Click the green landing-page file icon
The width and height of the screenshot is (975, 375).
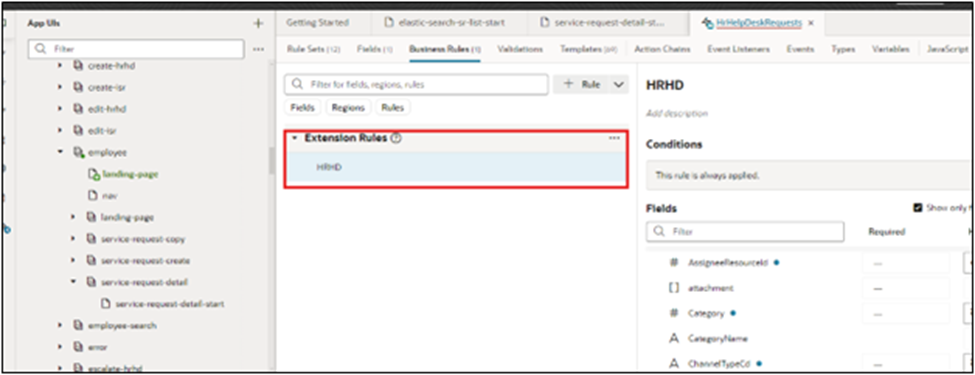[x=93, y=174]
